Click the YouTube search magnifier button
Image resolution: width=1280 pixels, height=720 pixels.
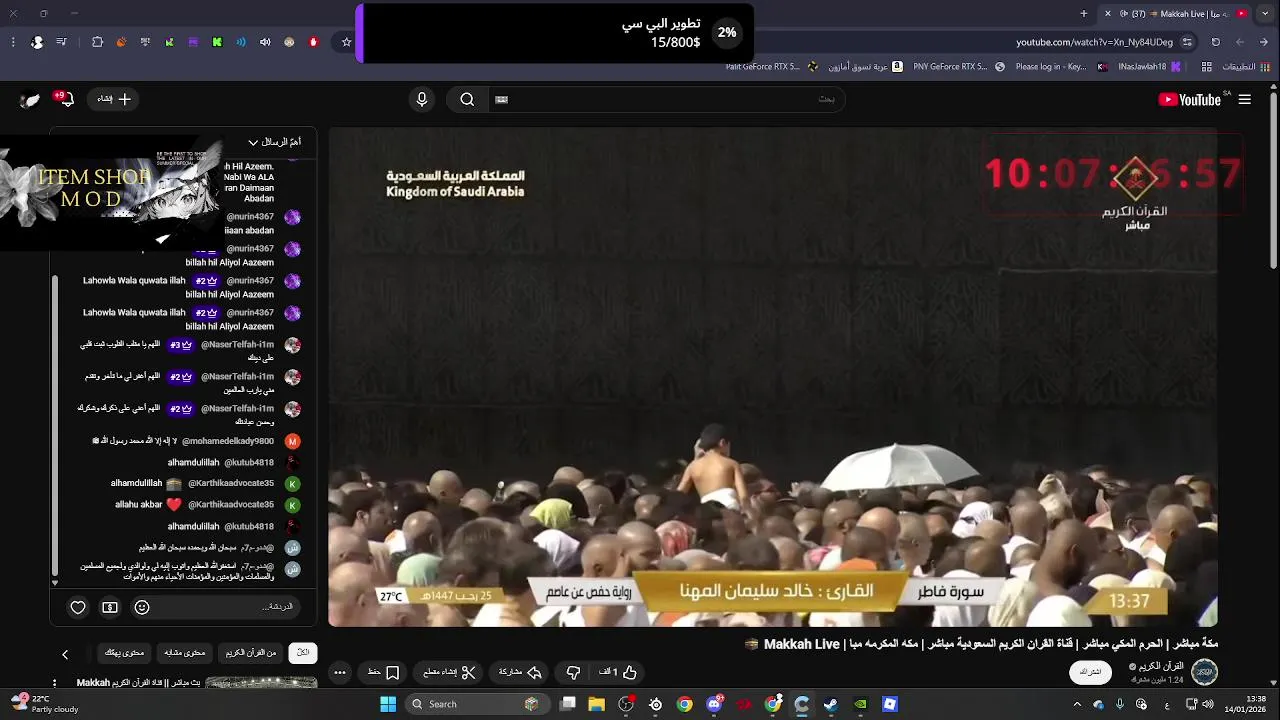(467, 99)
